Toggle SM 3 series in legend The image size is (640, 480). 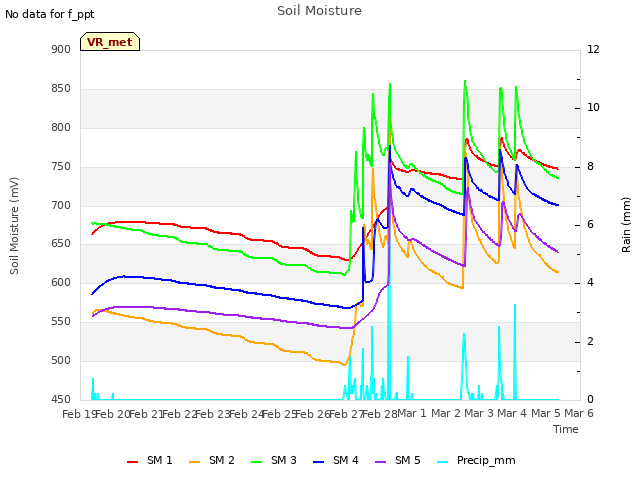(x=274, y=461)
